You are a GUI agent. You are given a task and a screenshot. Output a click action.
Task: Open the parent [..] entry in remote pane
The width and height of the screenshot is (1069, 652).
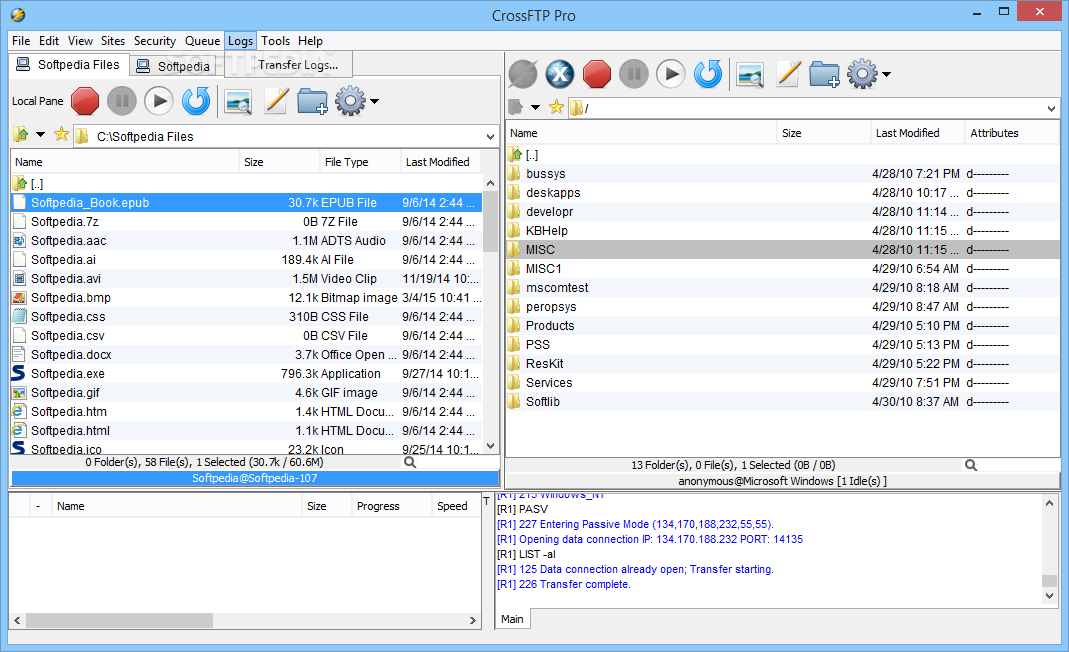pyautogui.click(x=783, y=155)
